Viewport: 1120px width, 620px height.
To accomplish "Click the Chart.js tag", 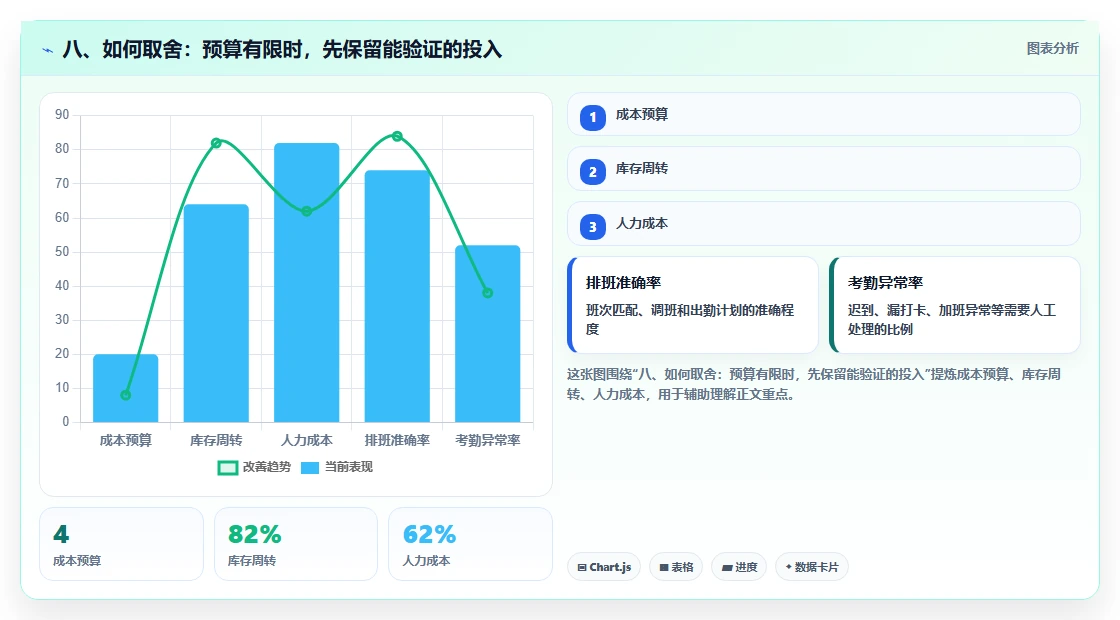I will click(604, 567).
